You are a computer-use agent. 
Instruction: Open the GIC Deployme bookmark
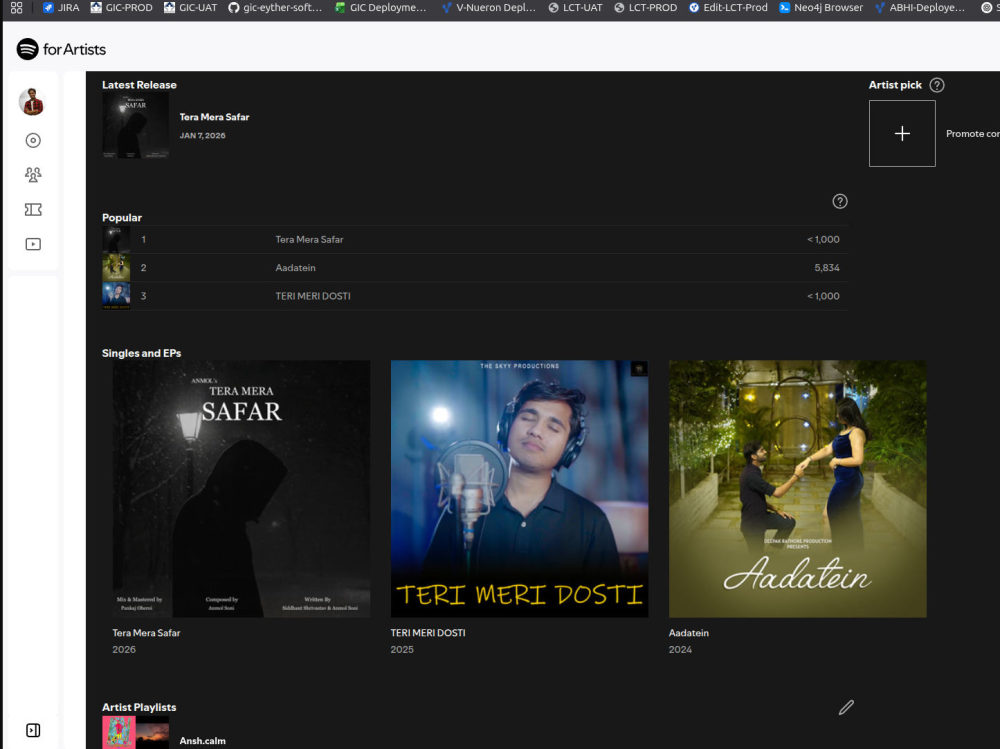[381, 8]
